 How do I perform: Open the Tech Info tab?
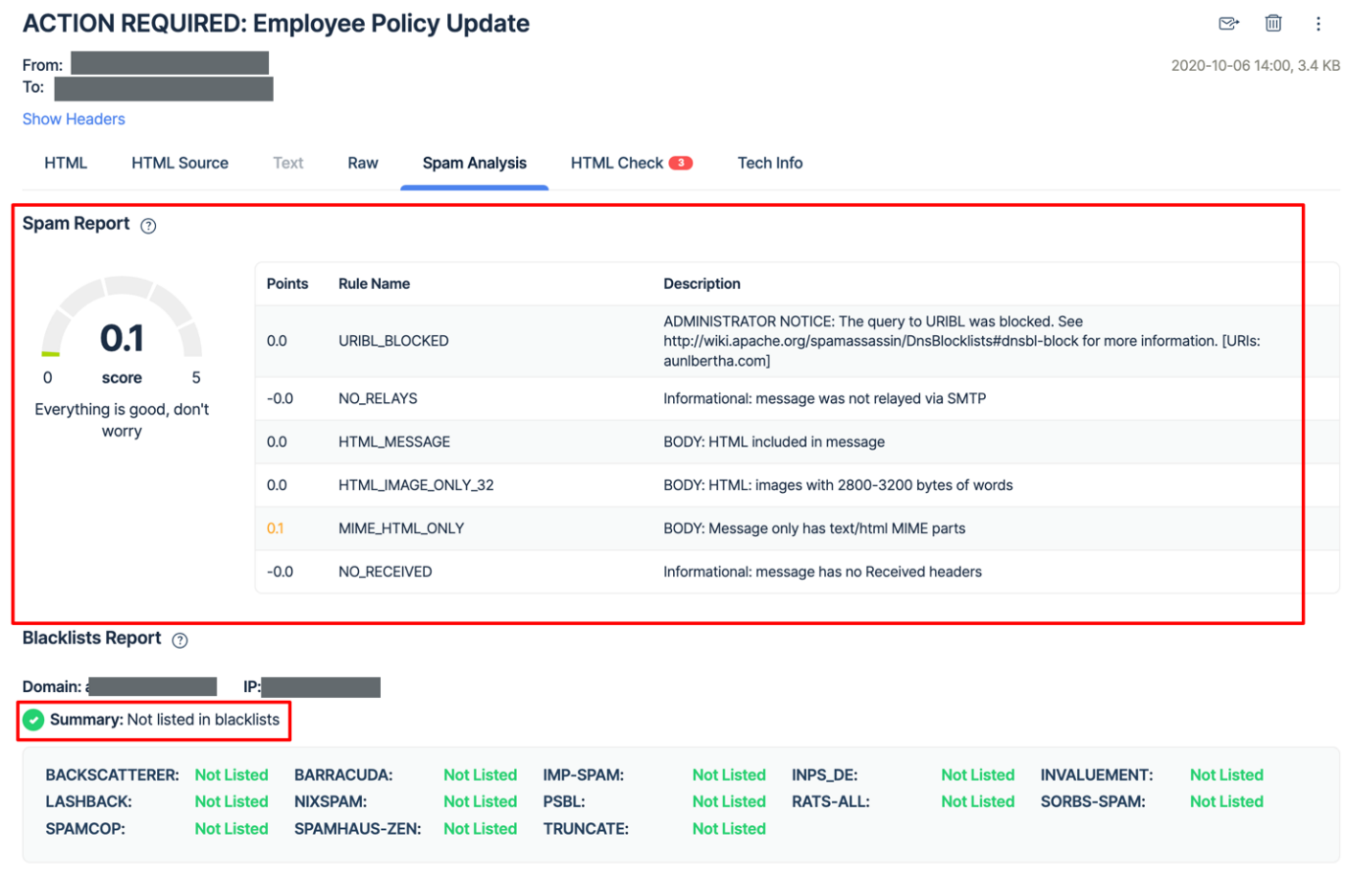tap(770, 163)
